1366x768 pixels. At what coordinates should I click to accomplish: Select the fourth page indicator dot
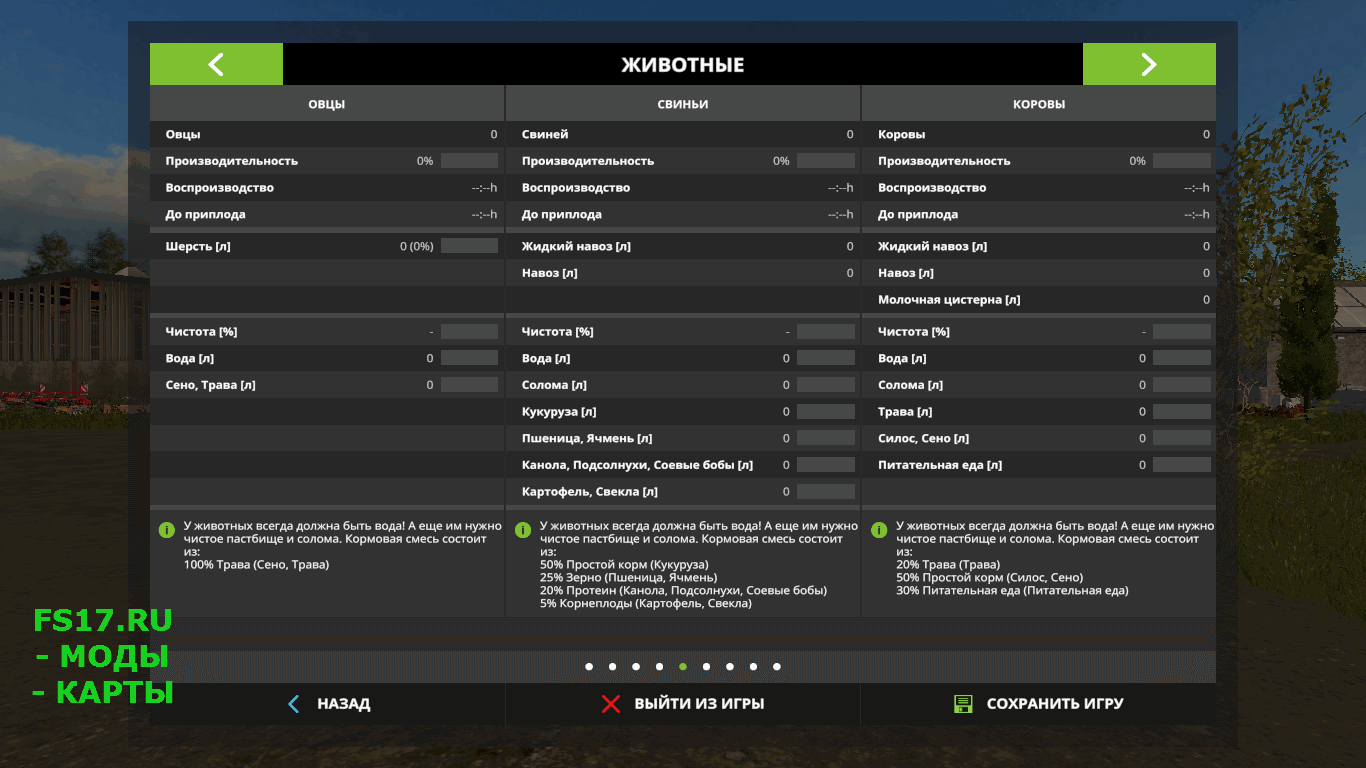click(x=659, y=666)
